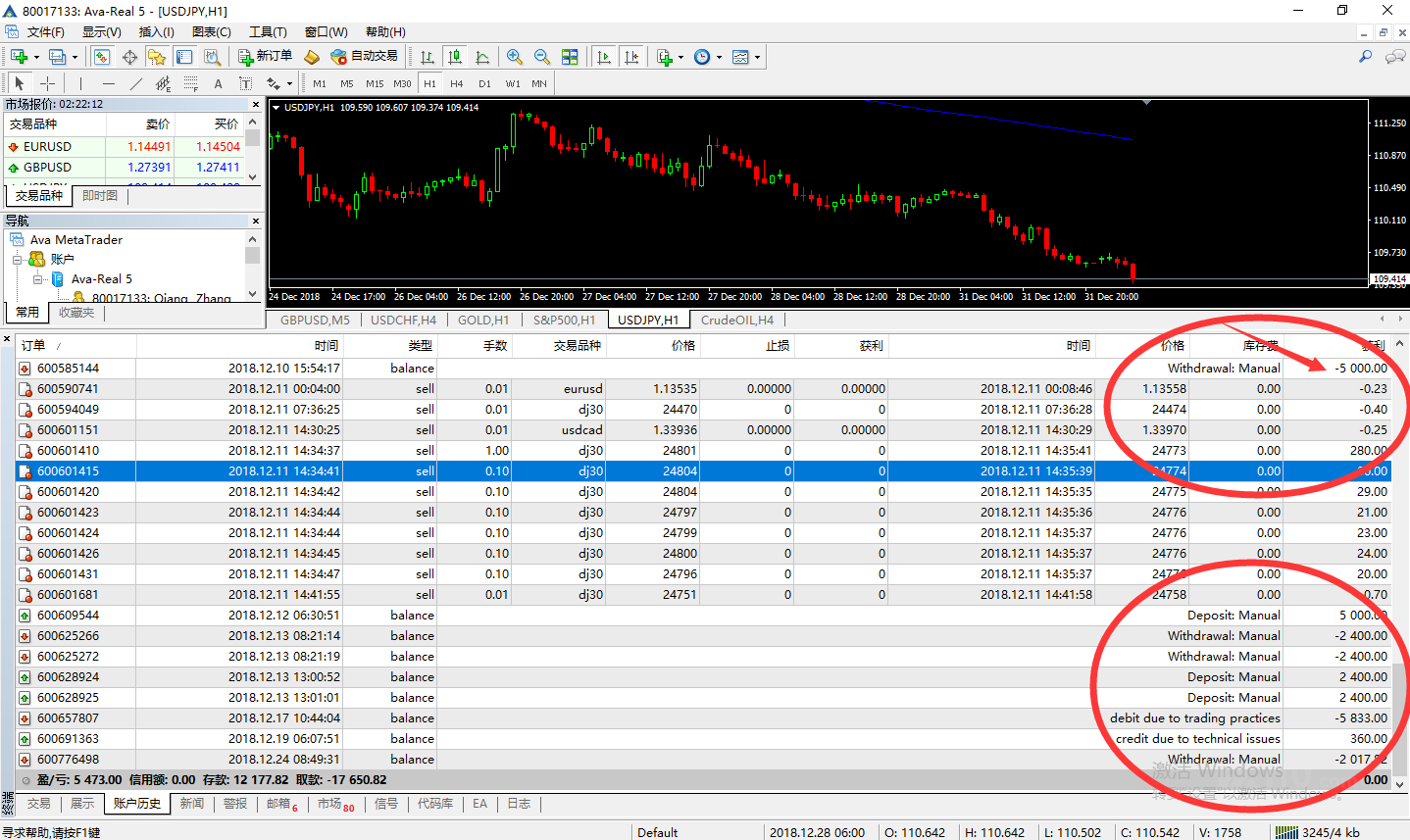Set timeframe to D1
The height and width of the screenshot is (840, 1410).
484,83
